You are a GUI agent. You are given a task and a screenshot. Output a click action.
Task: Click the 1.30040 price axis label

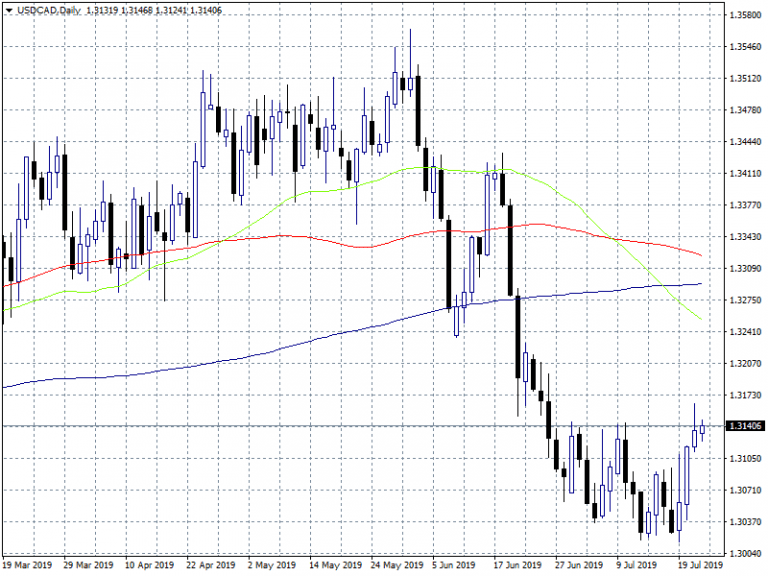pos(741,553)
